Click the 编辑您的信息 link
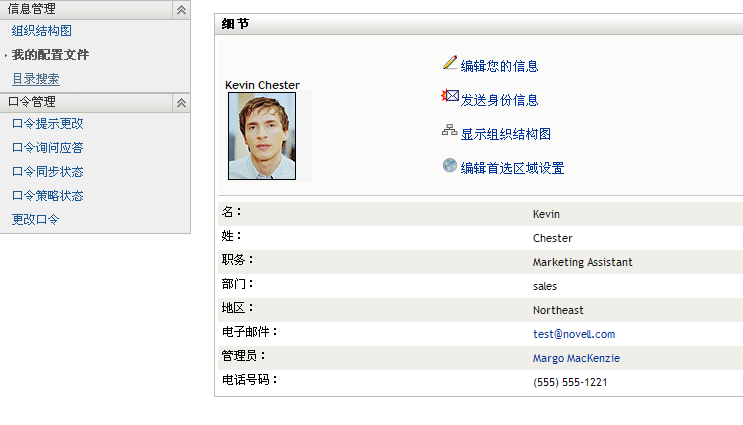Screen dimensions: 743x425 tap(500, 66)
